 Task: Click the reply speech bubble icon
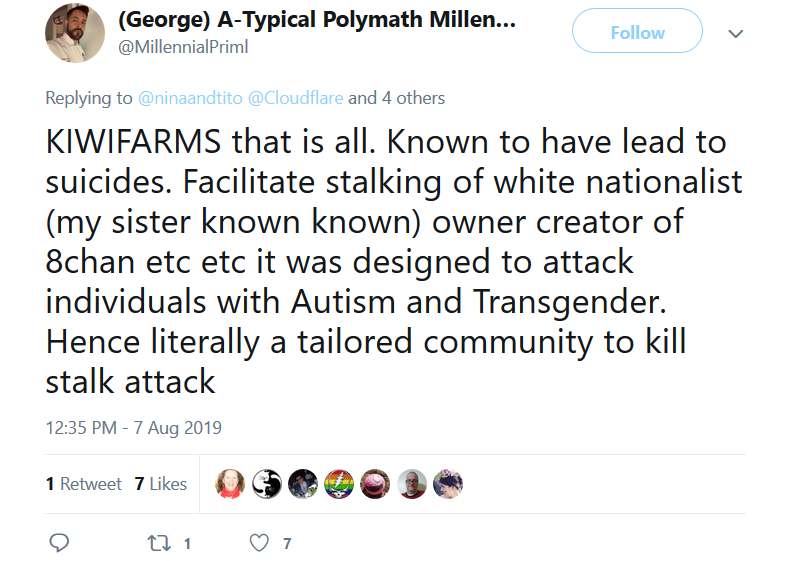tap(59, 543)
